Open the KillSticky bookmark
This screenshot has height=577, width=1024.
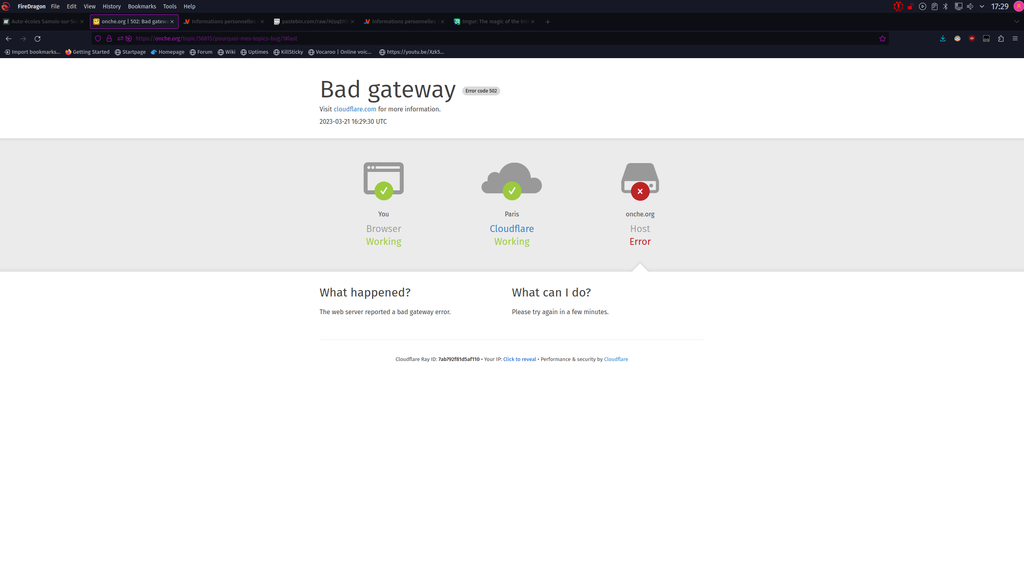[288, 52]
